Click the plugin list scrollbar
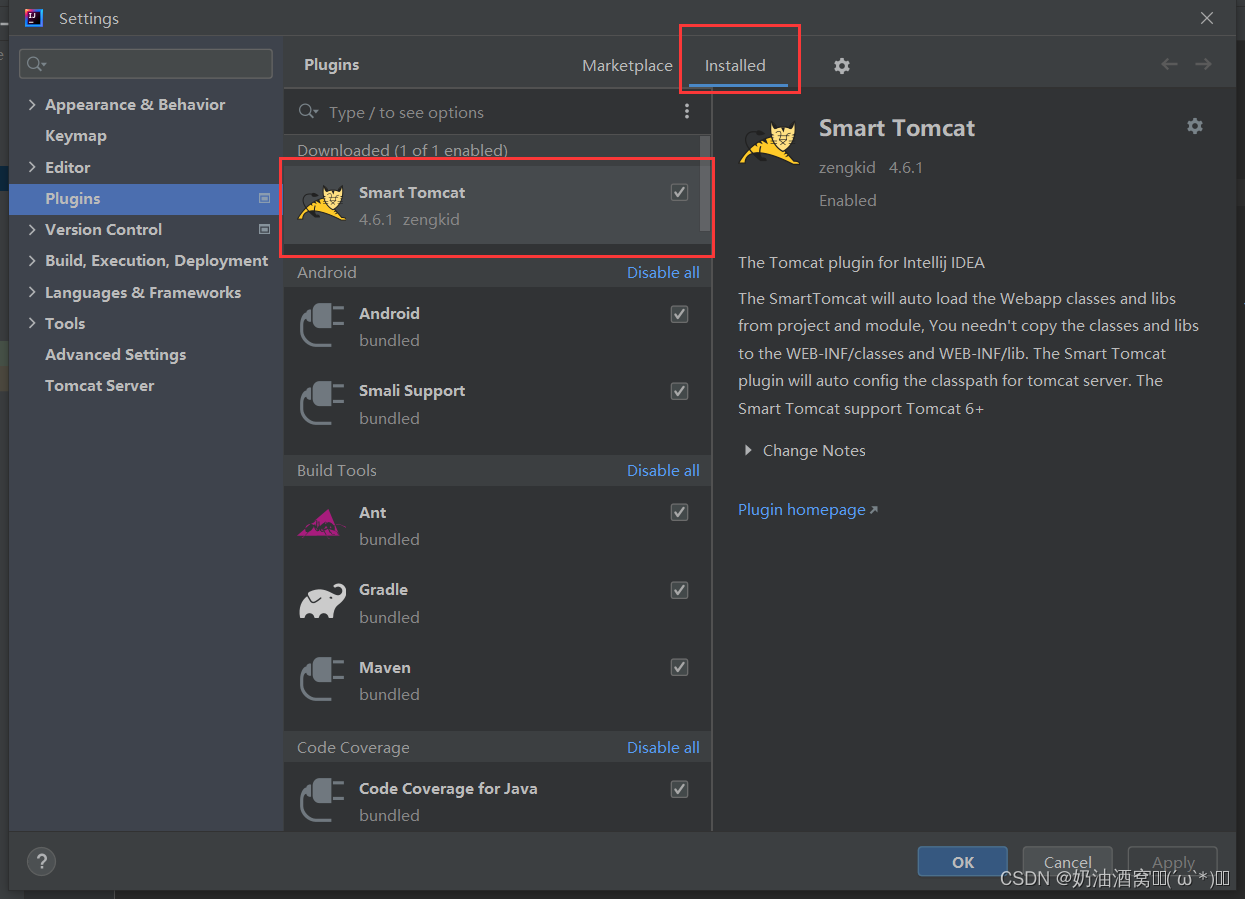 coord(705,185)
